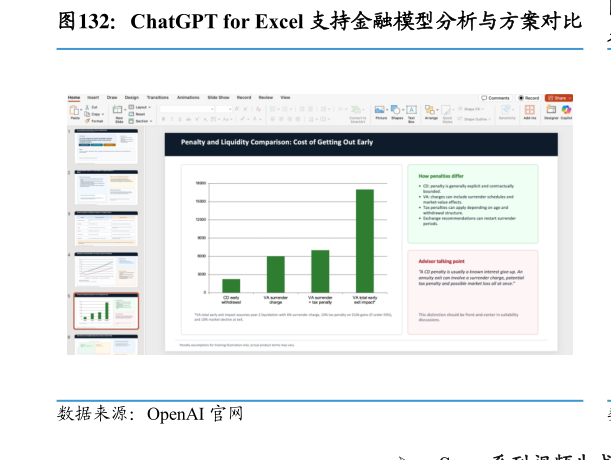
Task: Open the Record ribbon tab
Action: tap(244, 97)
